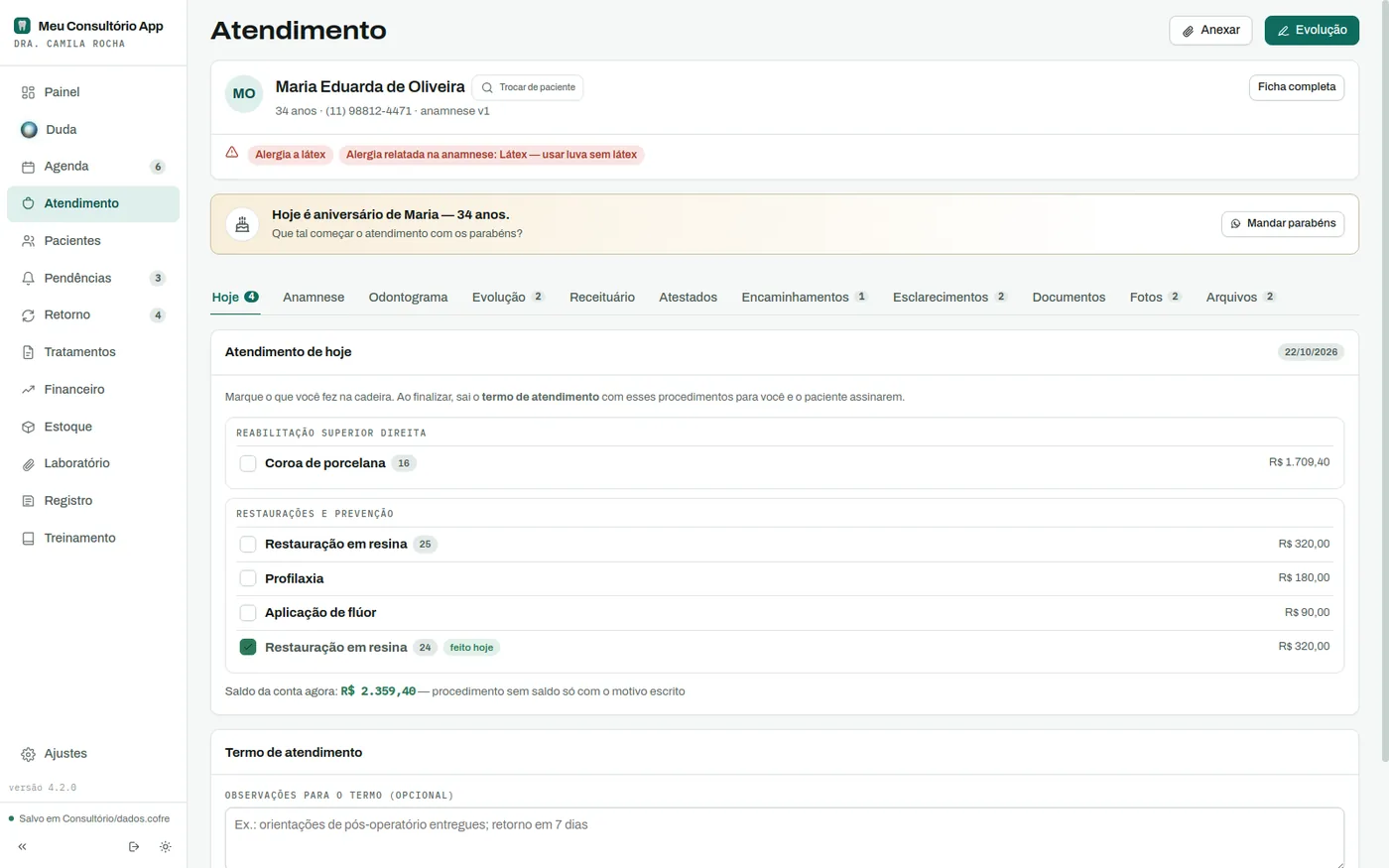Screen dimensions: 1389x868
Task: Click the usar luva sem látex alert tag
Action: [x=491, y=155]
